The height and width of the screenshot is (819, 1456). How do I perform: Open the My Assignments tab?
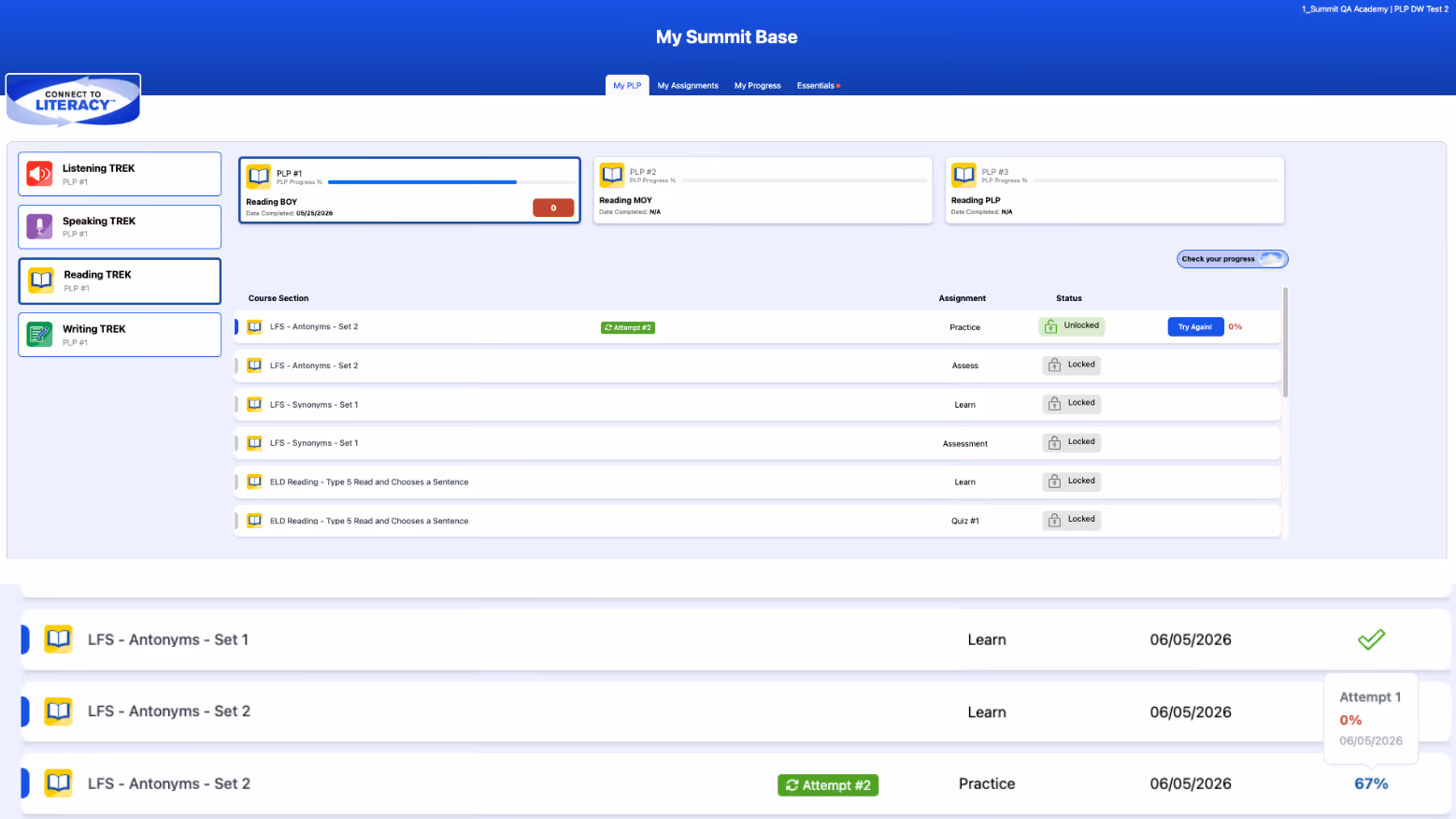pyautogui.click(x=688, y=85)
